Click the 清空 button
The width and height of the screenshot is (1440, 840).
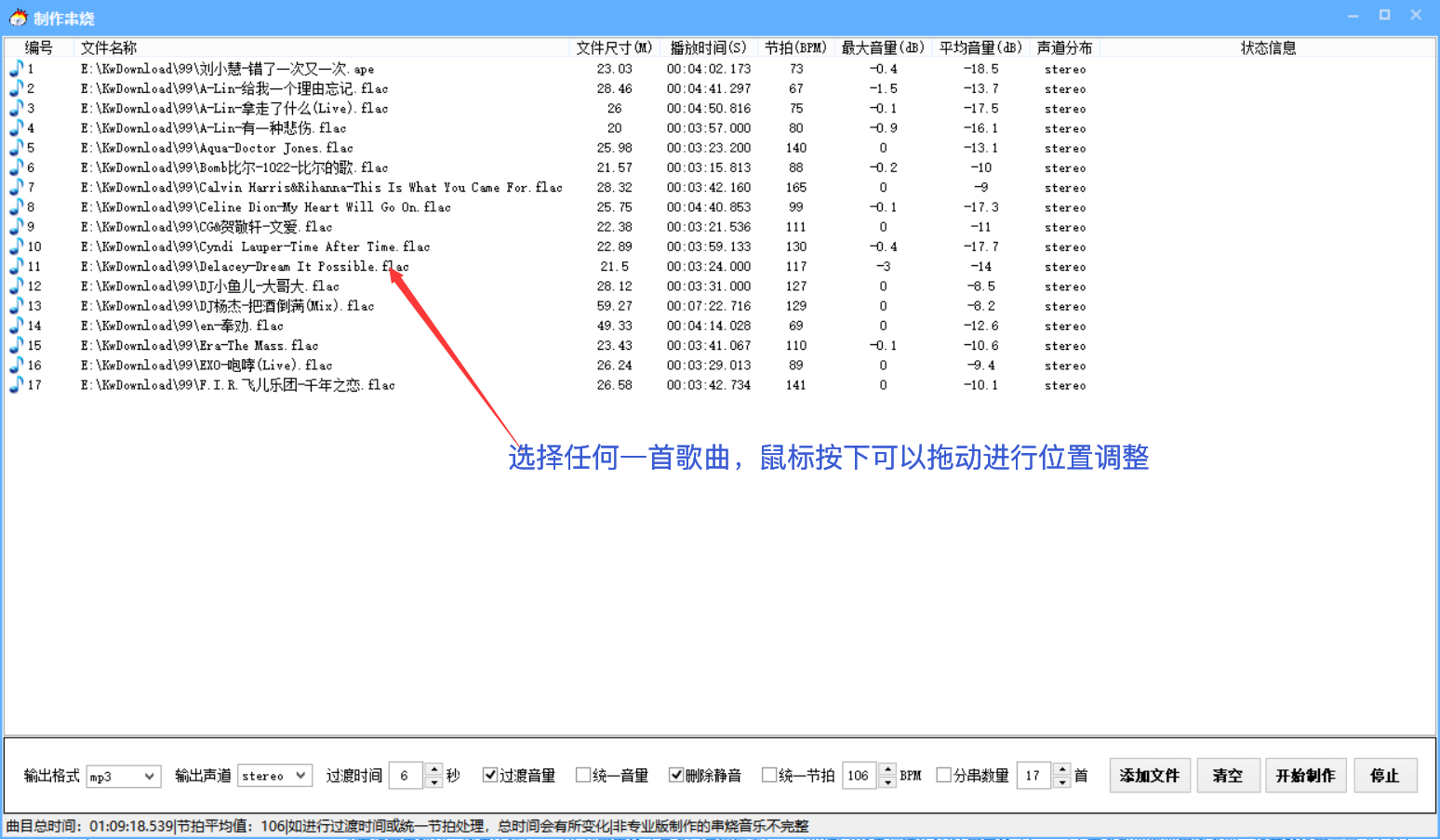pos(1228,775)
